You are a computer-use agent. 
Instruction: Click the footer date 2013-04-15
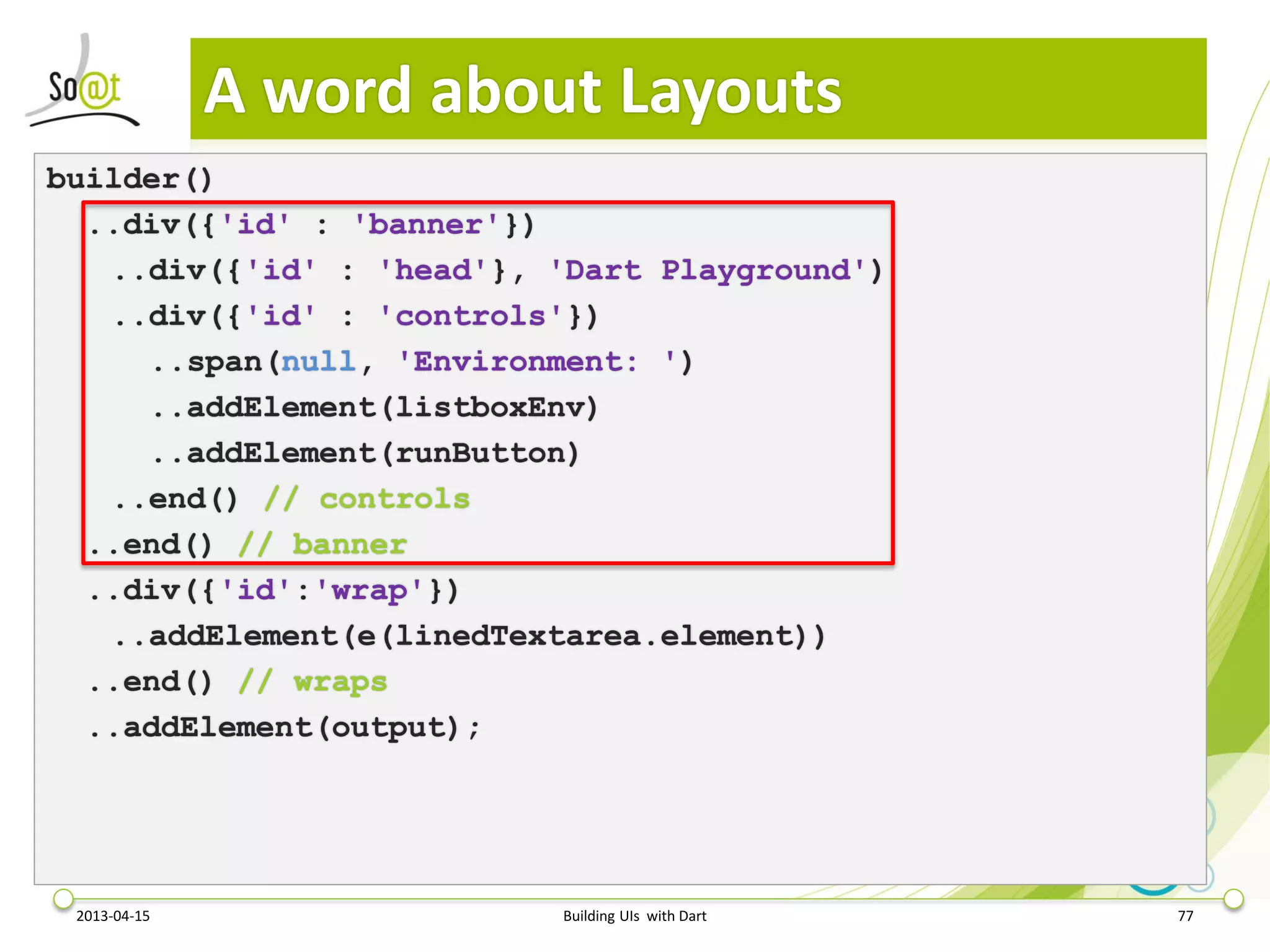coord(113,916)
